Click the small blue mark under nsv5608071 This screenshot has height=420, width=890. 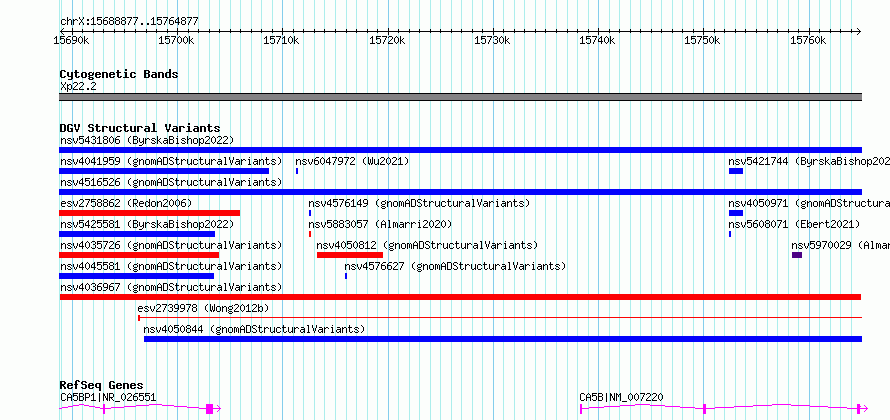[730, 234]
